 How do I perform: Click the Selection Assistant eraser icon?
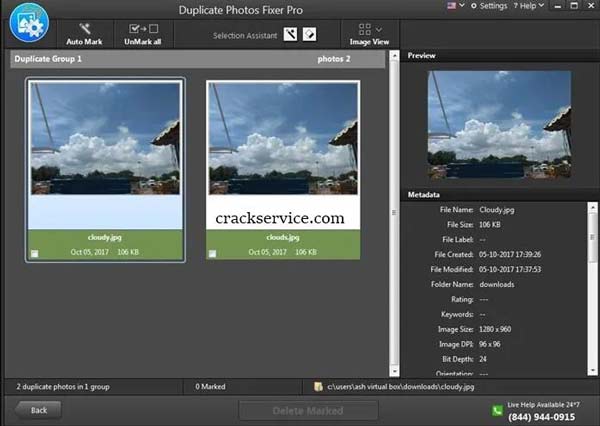(310, 35)
